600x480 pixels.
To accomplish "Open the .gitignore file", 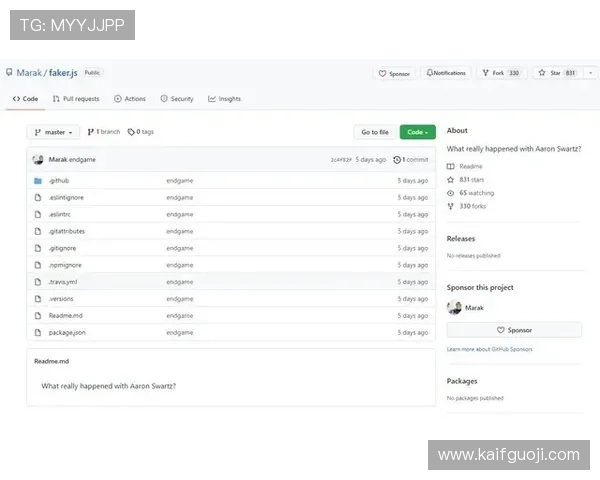I will tap(62, 248).
